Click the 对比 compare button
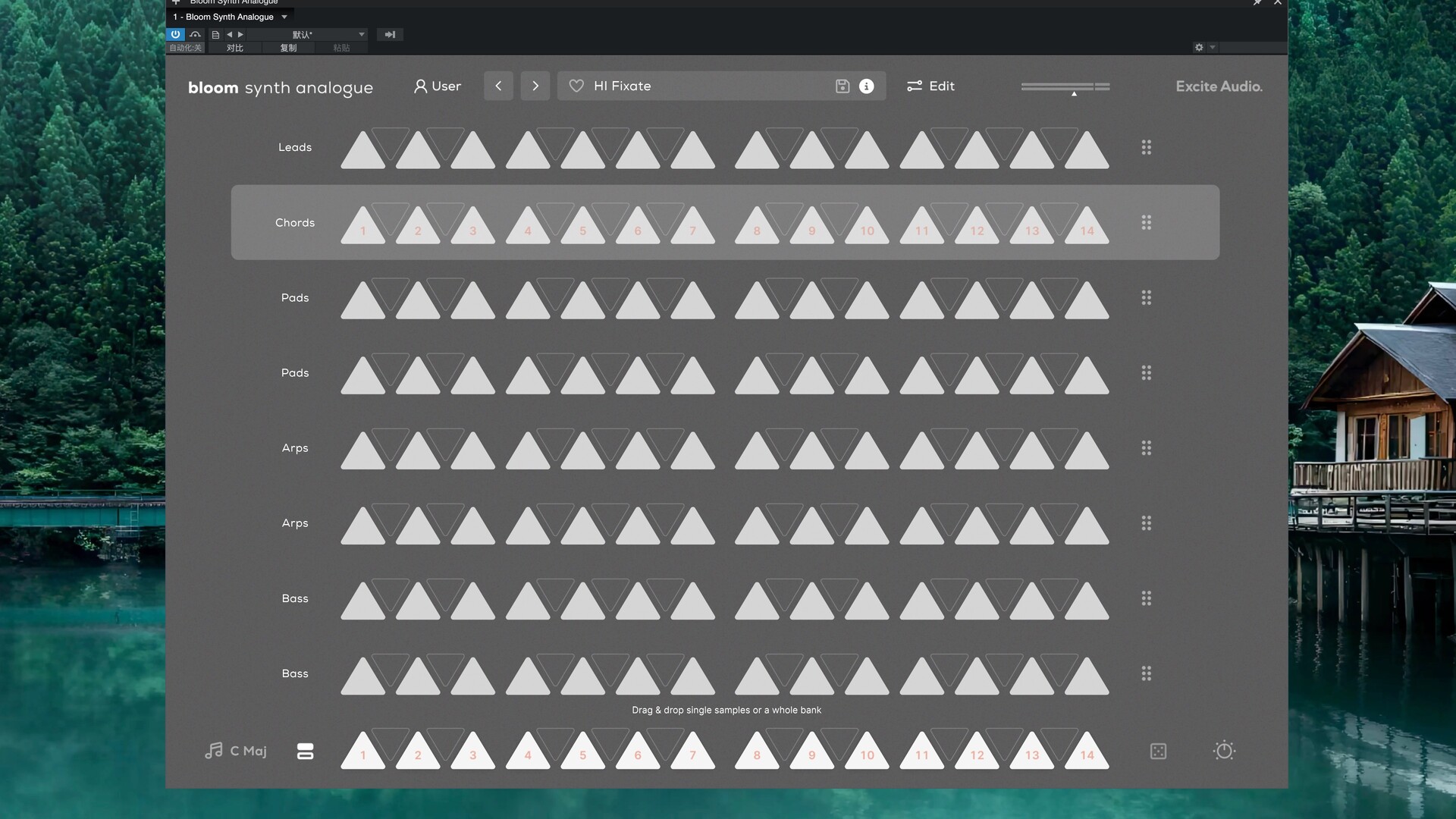This screenshot has width=1456, height=819. 235,48
